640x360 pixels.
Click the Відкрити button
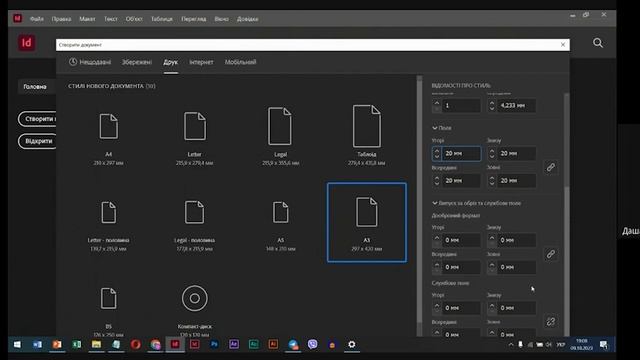pyautogui.click(x=38, y=141)
